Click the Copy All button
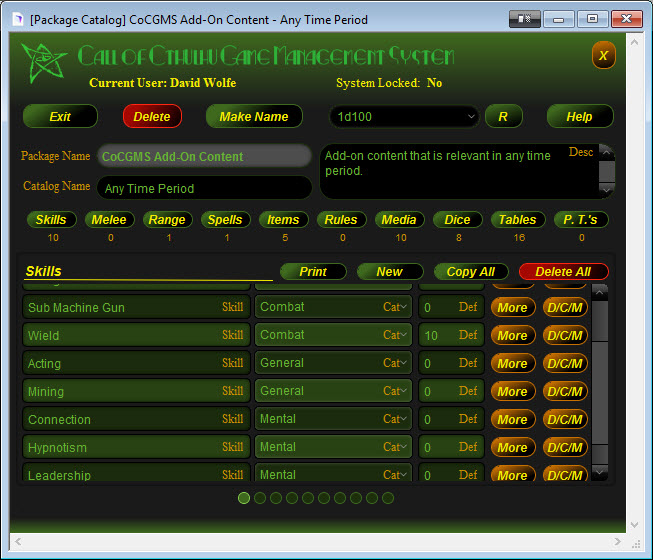653x560 pixels. coord(471,271)
